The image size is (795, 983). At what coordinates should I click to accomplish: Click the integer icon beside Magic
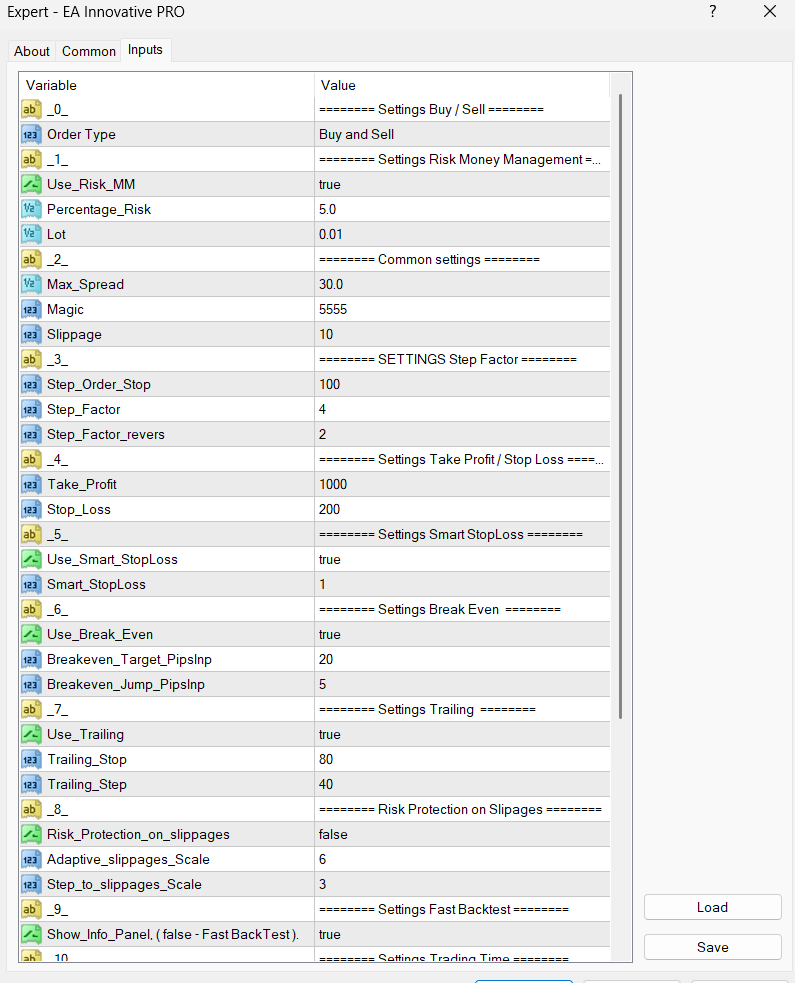tap(31, 309)
